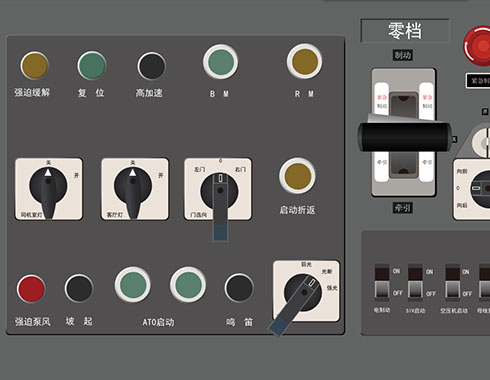490x380 pixels.
Task: Click the red 强迫泵风 button
Action: click(31, 289)
